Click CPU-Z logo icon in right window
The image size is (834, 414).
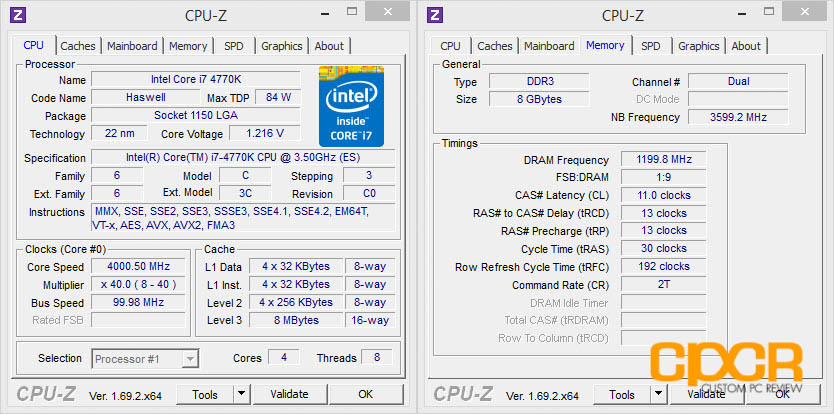[x=435, y=15]
